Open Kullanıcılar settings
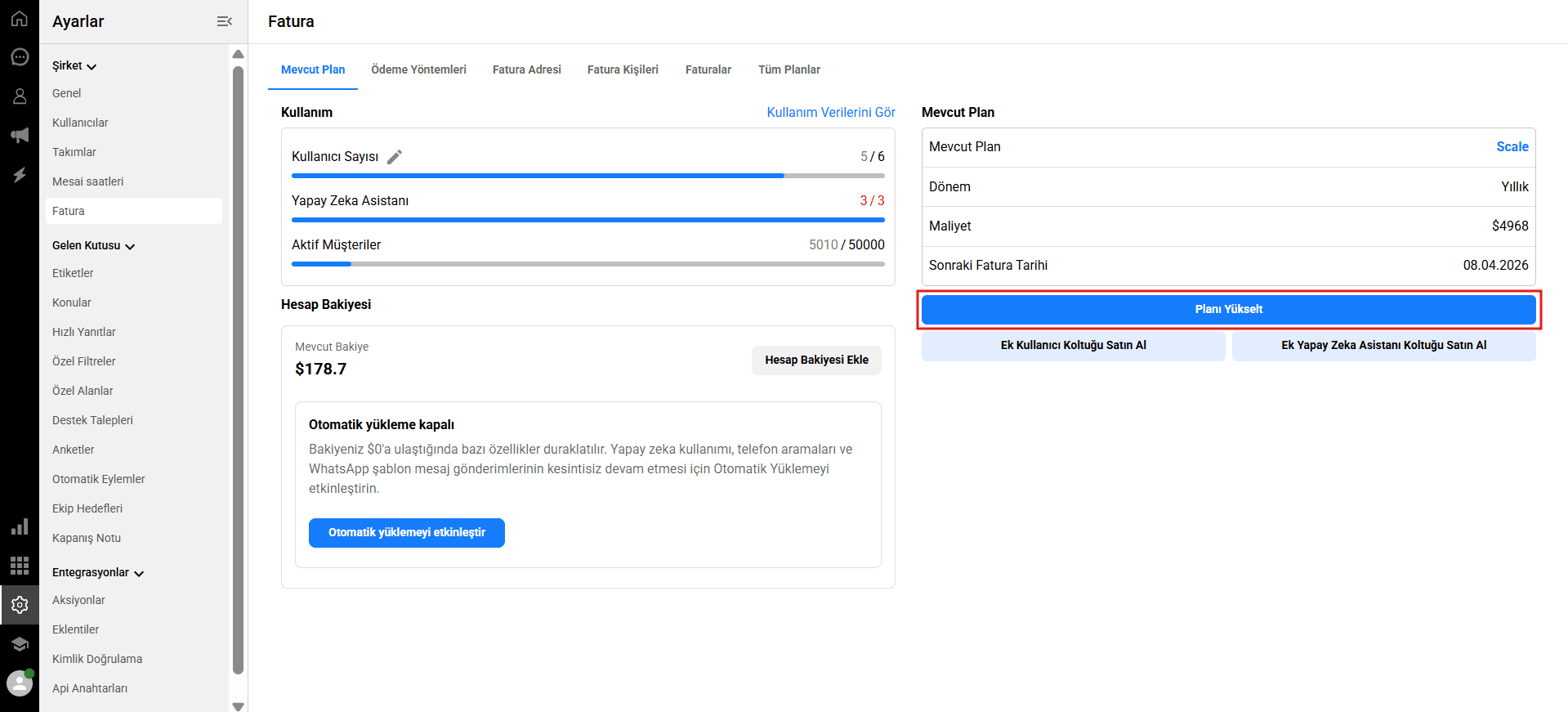The image size is (1568, 712). tap(134, 123)
